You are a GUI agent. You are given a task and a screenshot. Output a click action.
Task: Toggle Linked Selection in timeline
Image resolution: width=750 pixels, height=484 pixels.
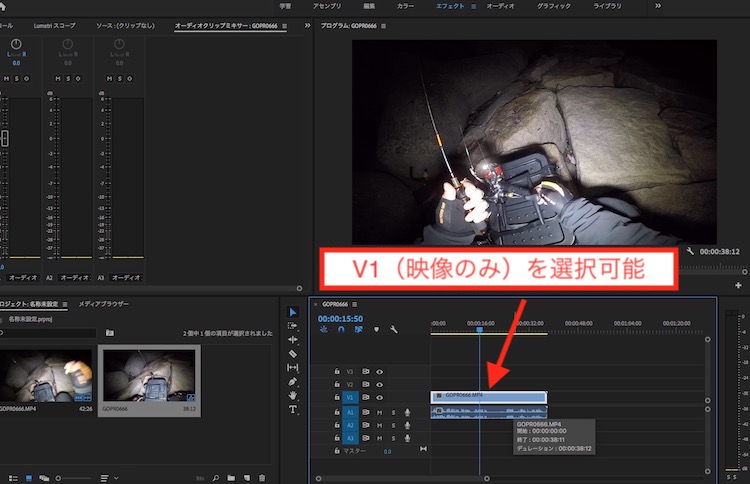358,330
